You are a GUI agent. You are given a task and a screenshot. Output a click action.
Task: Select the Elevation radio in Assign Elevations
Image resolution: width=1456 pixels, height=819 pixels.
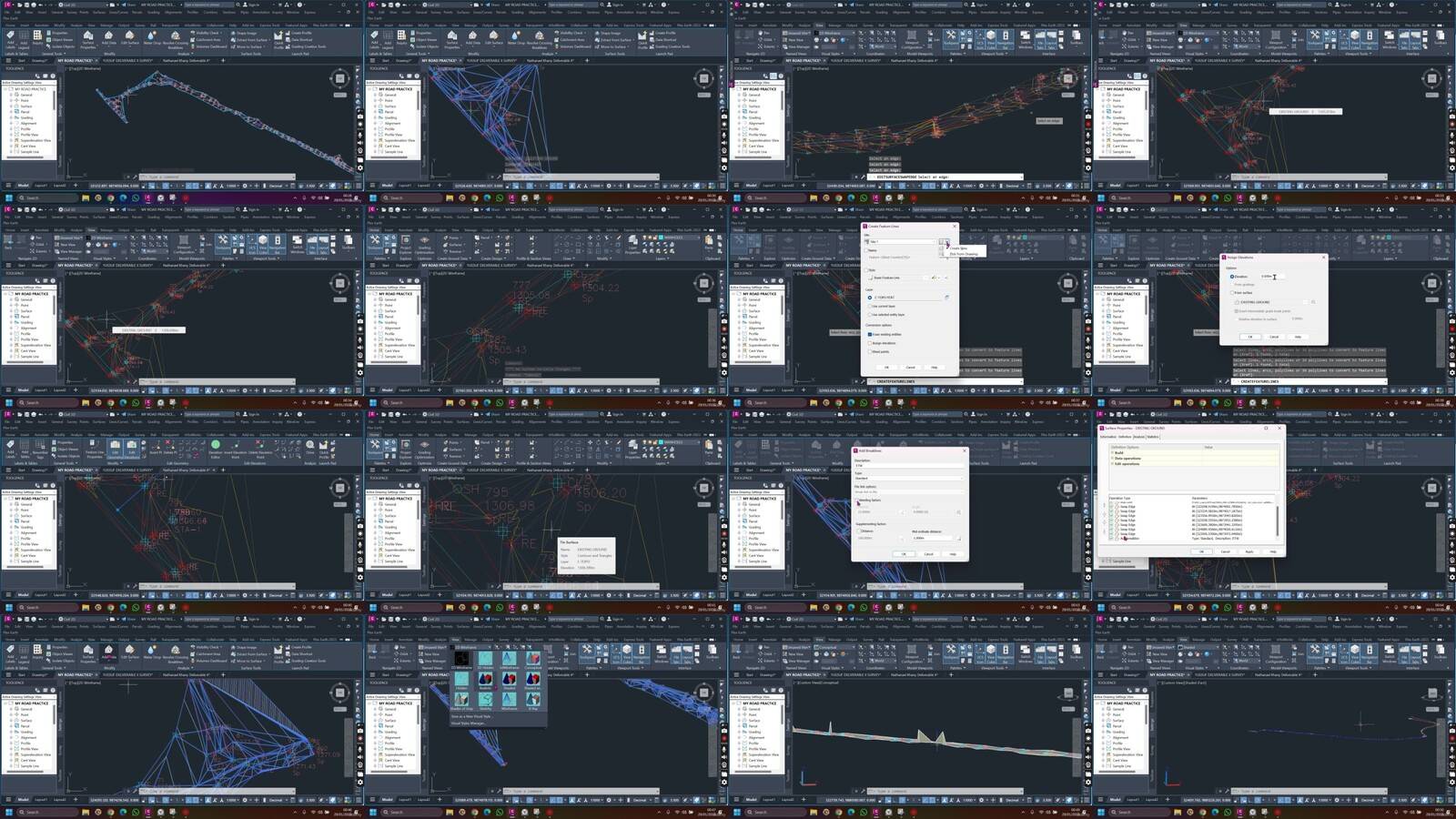[x=1232, y=277]
